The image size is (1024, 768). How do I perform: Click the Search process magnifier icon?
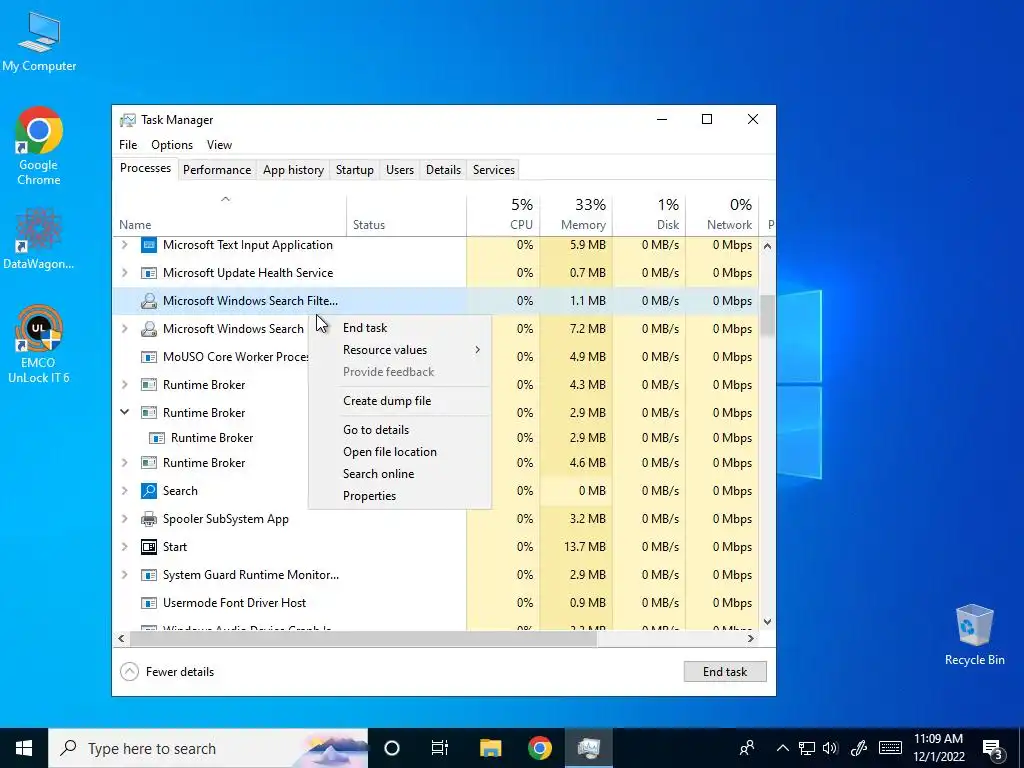pos(149,491)
